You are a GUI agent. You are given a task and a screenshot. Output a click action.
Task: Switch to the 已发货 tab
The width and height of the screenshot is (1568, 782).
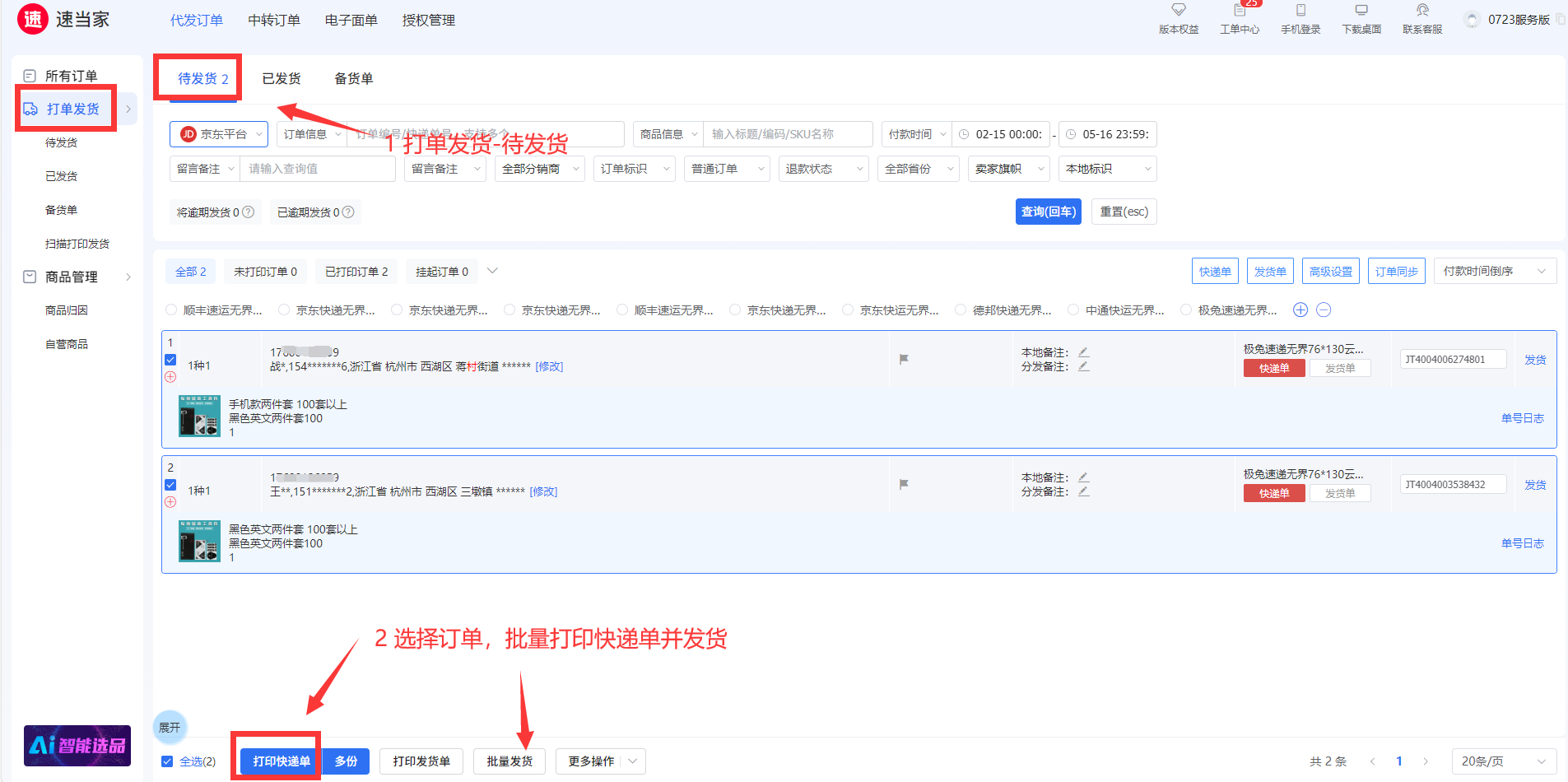pyautogui.click(x=281, y=79)
